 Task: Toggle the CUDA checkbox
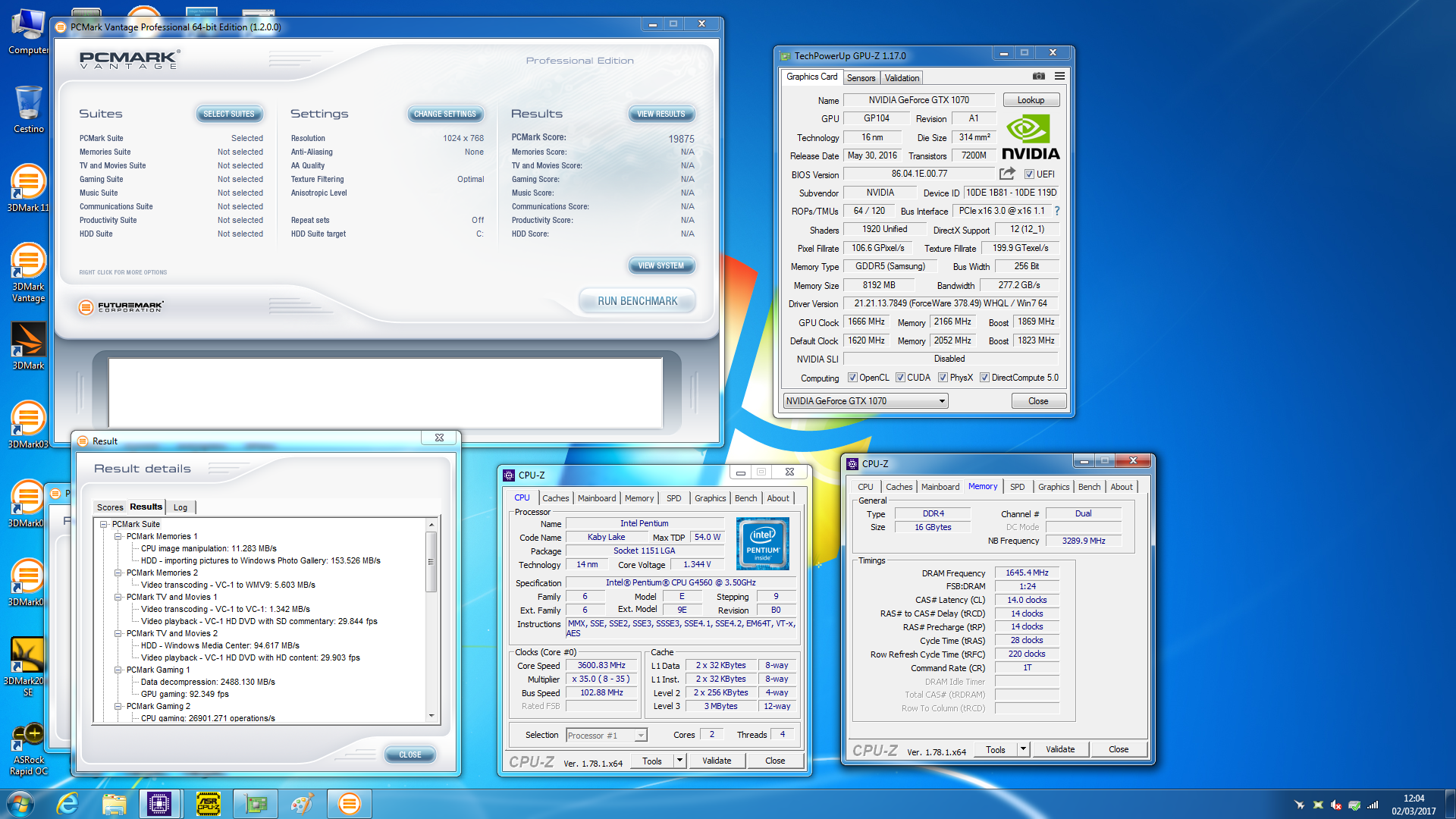click(x=901, y=378)
